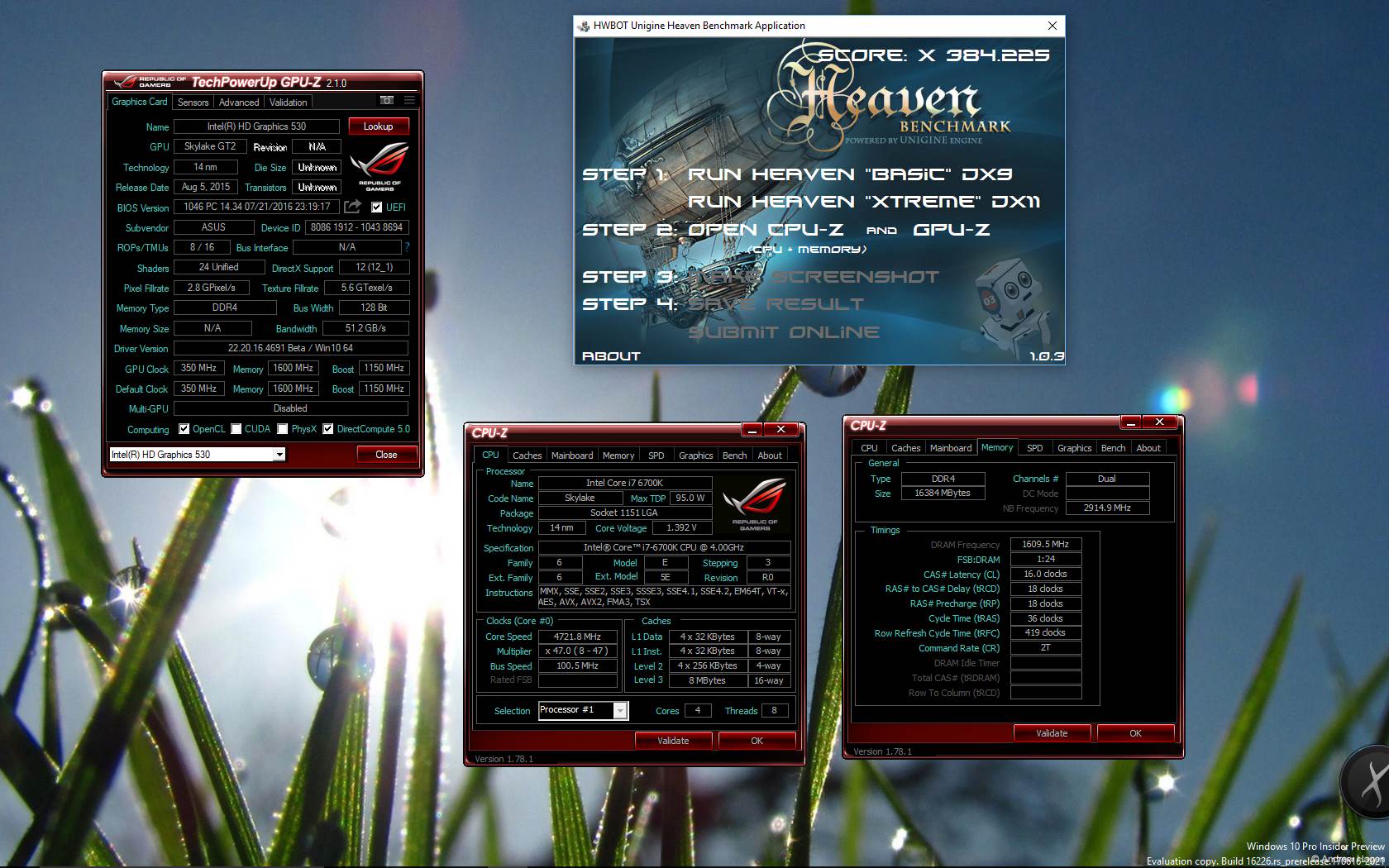Toggle the DirectCompute 5.0 checkbox

[328, 429]
